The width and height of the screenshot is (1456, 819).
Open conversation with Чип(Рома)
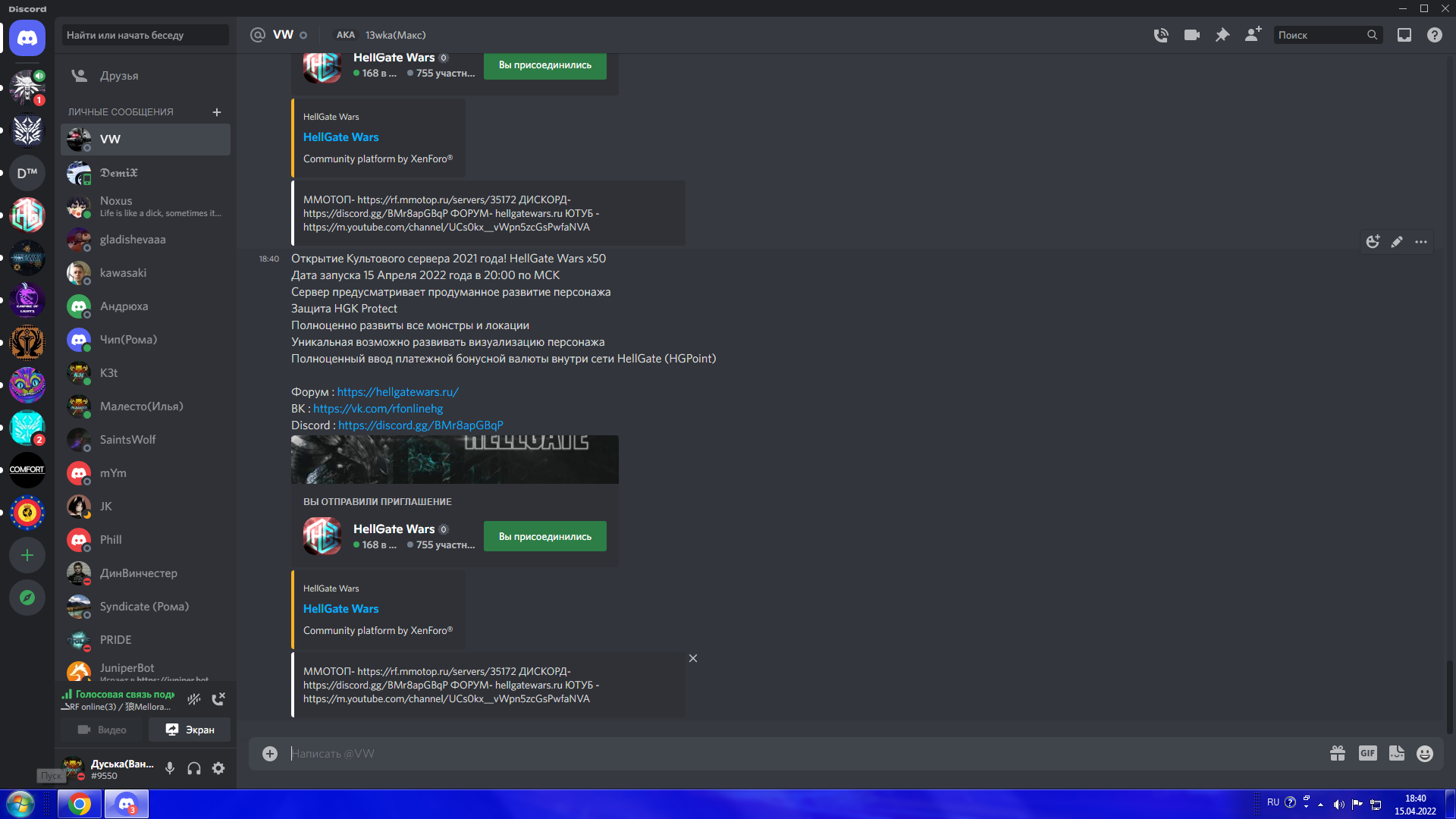click(x=146, y=340)
